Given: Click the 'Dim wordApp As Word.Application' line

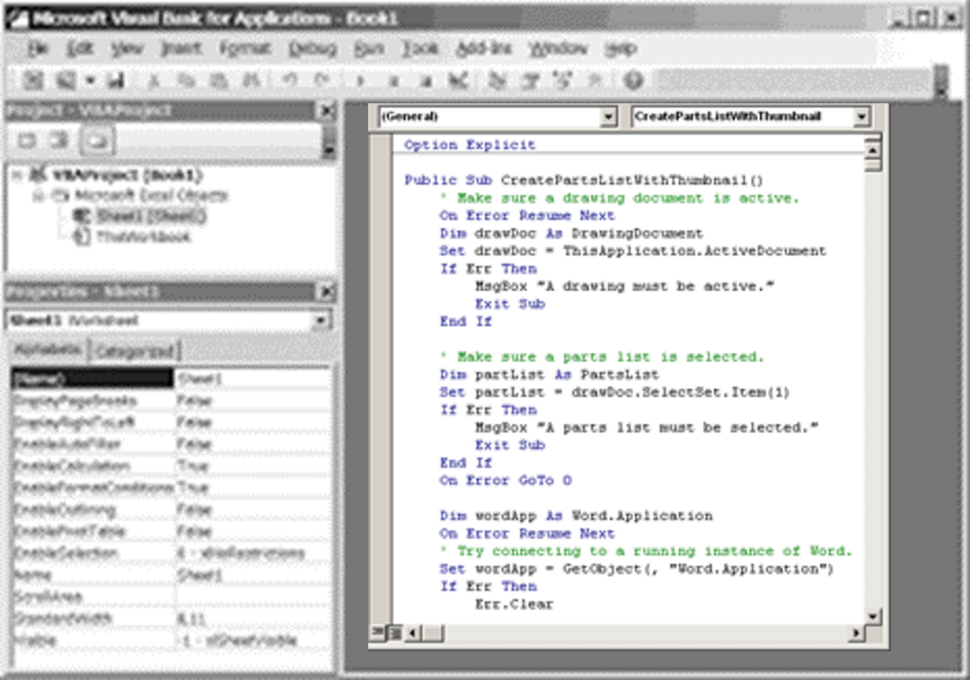Looking at the screenshot, I should coord(576,515).
